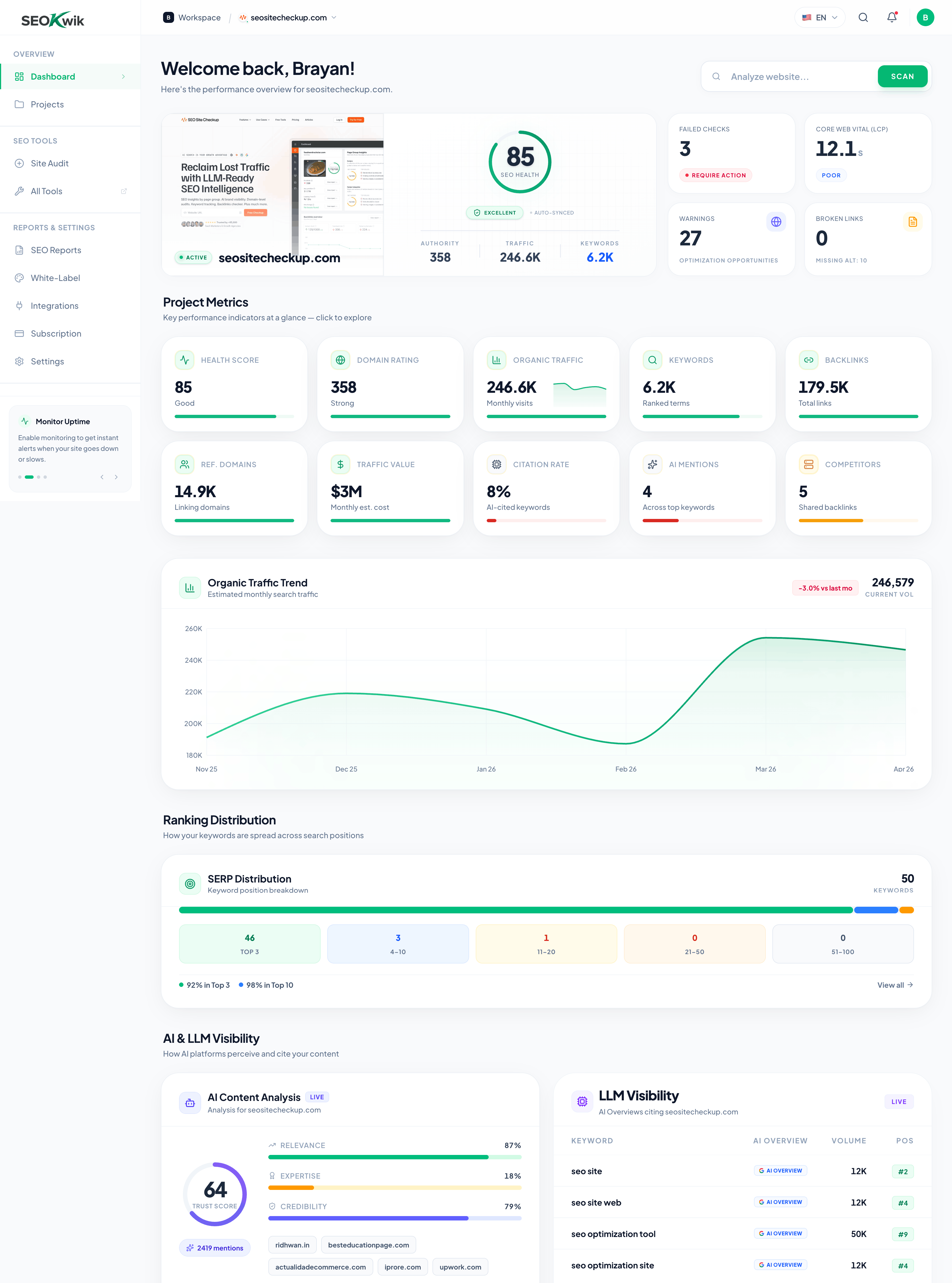The image size is (952, 1283).
Task: Click the 85 SEO Health score ring
Action: click(x=520, y=162)
